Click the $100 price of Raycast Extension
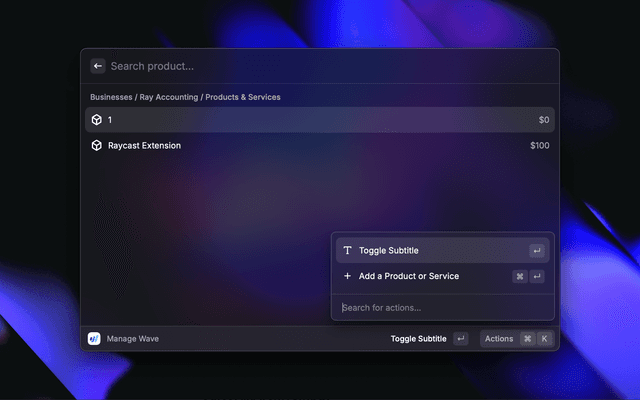Image resolution: width=640 pixels, height=400 pixels. click(x=540, y=146)
